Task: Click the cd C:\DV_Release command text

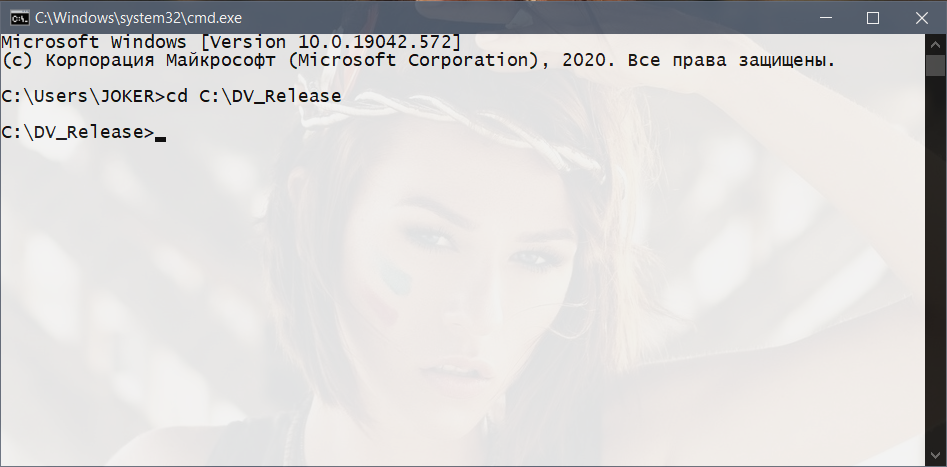Action: click(x=254, y=96)
